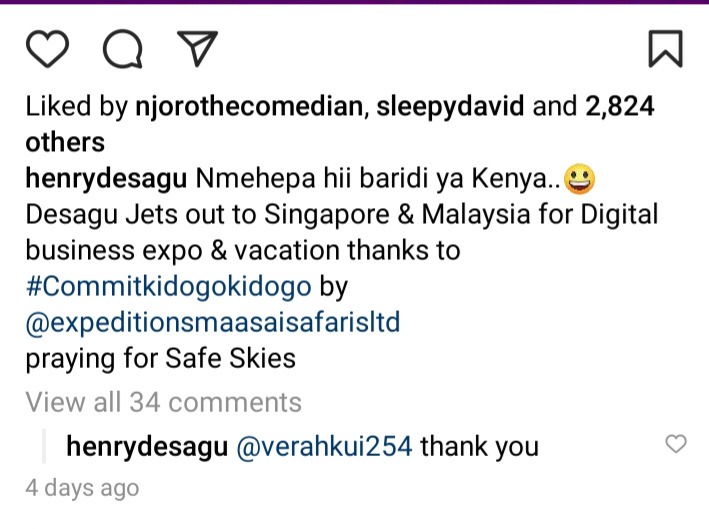Tap the word 'others' in likes line
This screenshot has height=529, width=709.
(65, 142)
